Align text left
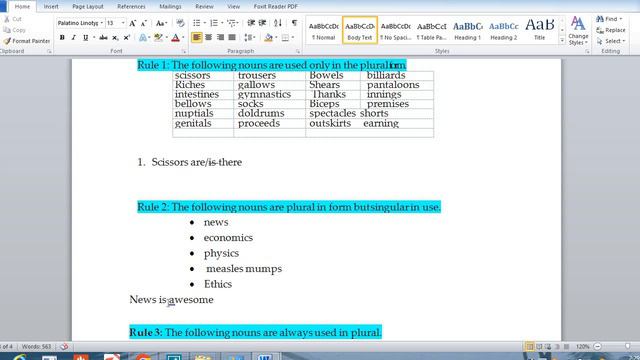 [197, 38]
